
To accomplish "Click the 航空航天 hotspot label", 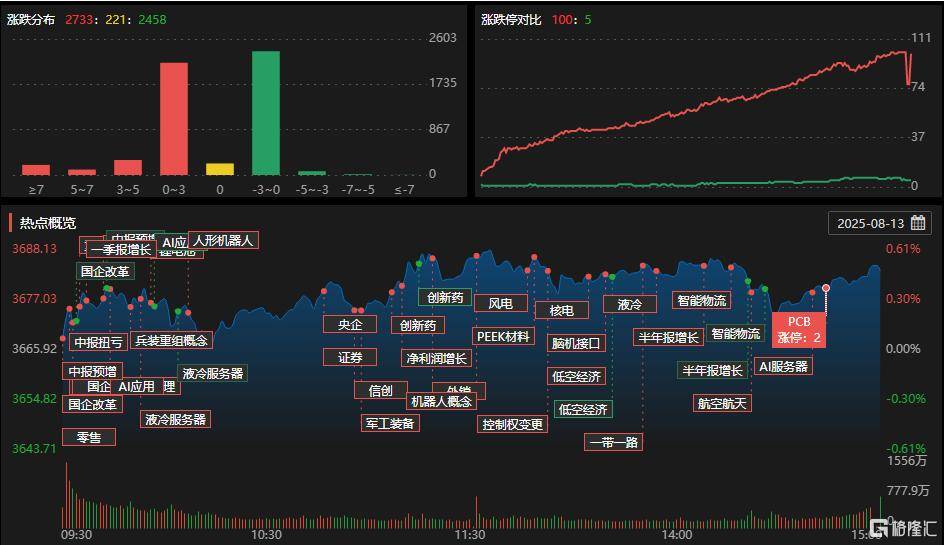I will (x=722, y=403).
